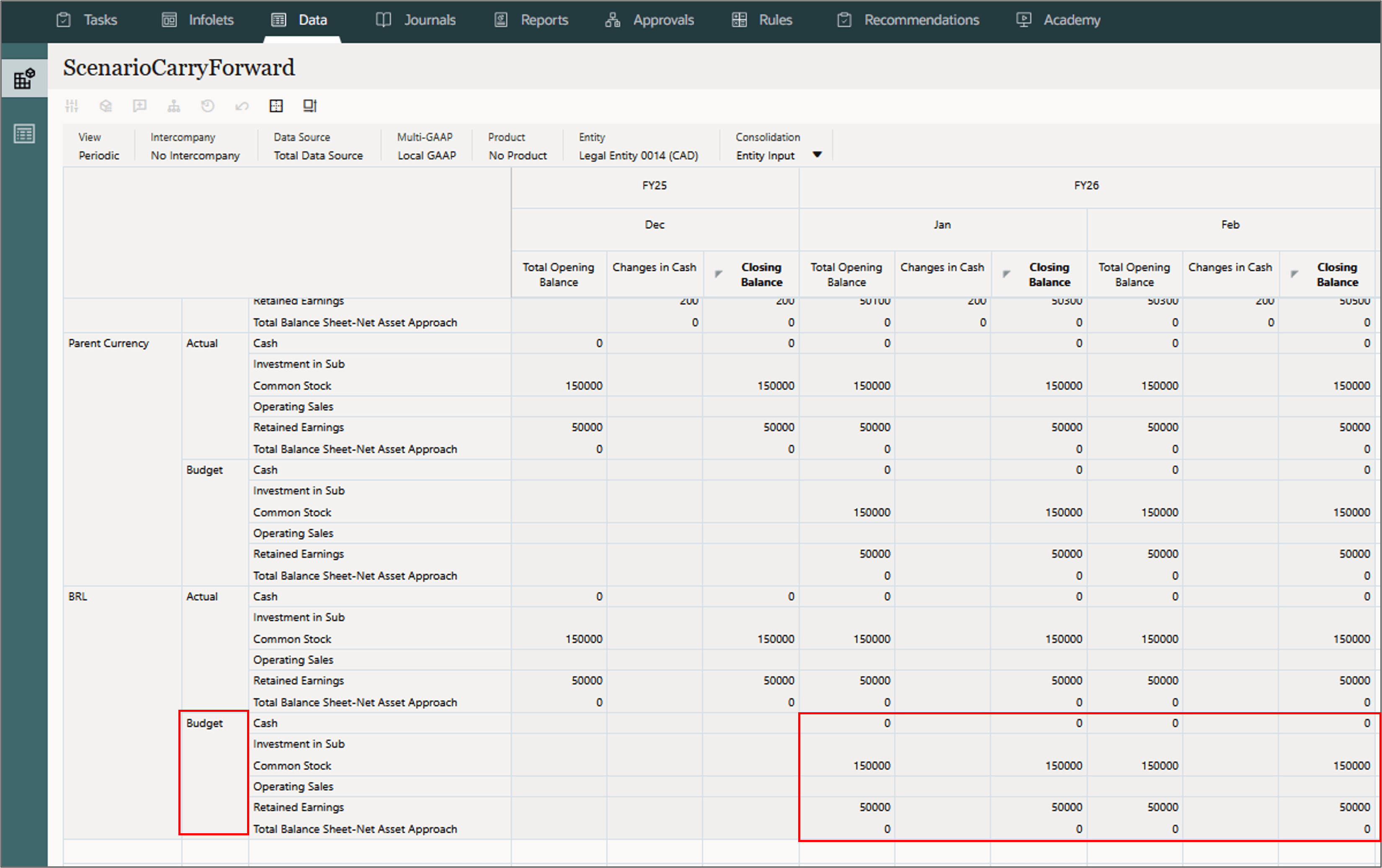Select the cube grid sidebar icon
This screenshot has width=1382, height=868.
[24, 79]
